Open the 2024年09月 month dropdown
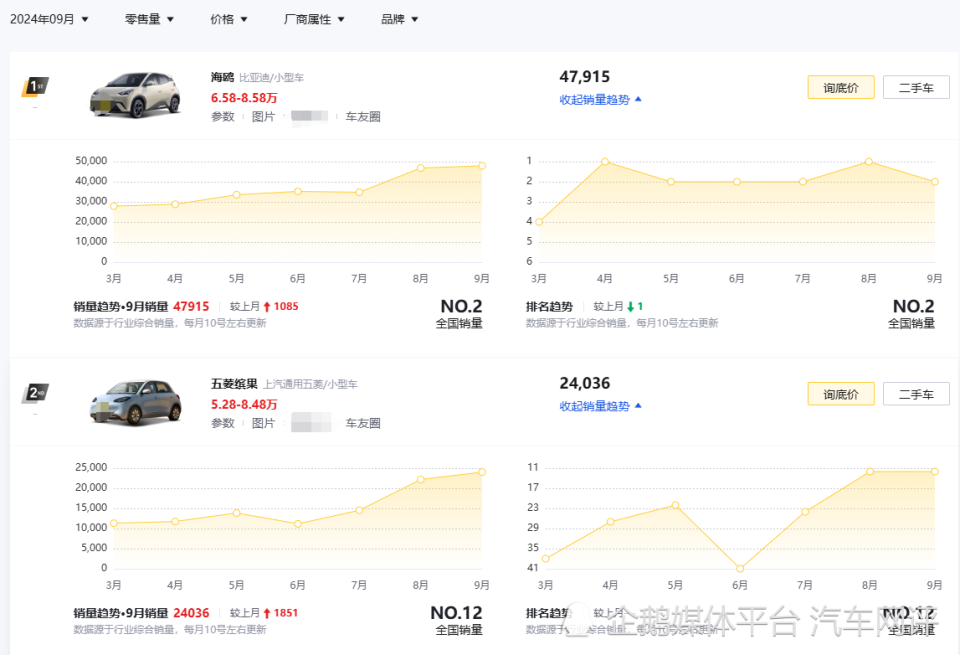This screenshot has width=960, height=655. tap(48, 18)
